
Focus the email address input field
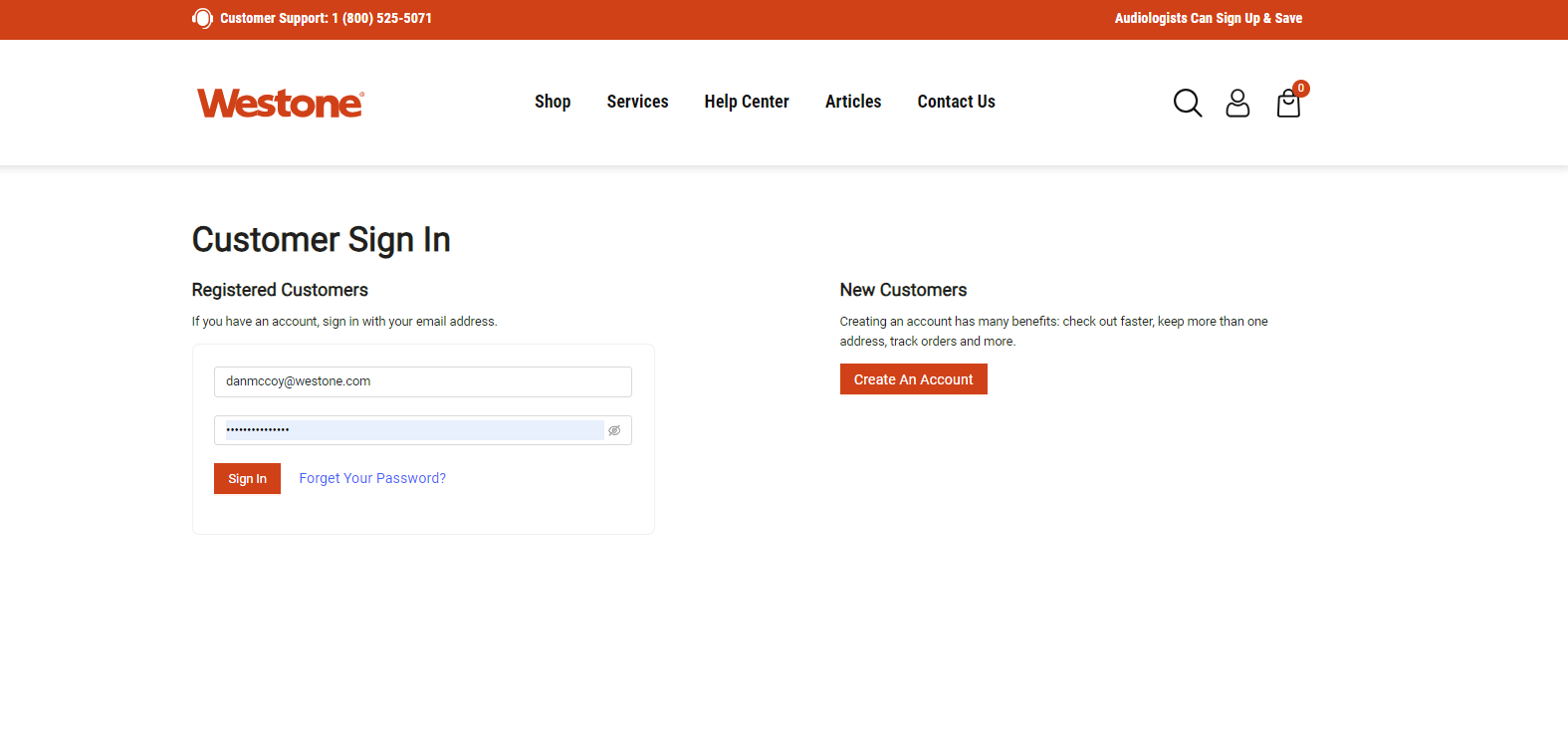(422, 381)
